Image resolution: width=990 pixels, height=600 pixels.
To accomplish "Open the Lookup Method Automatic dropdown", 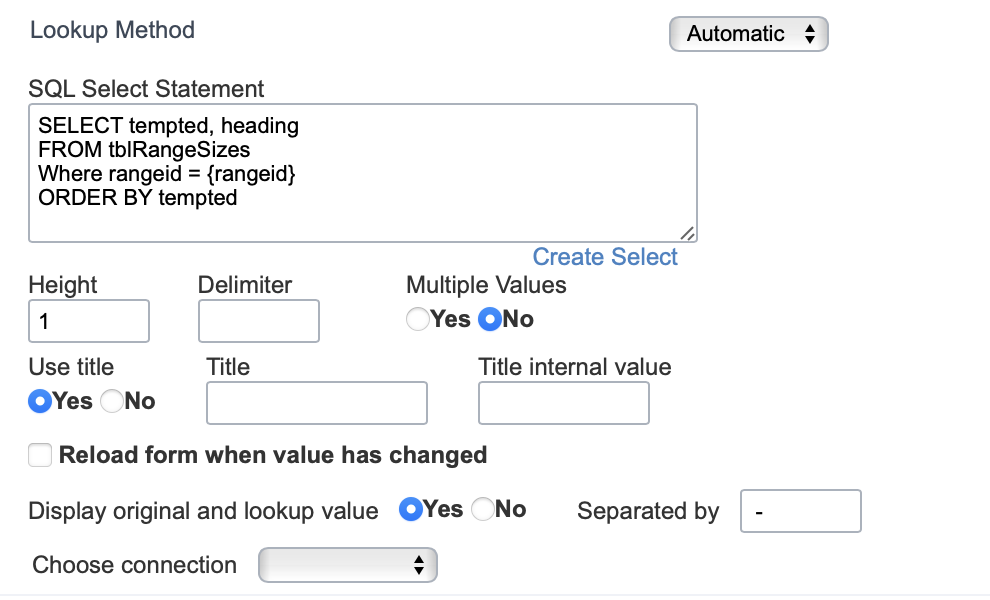I will (748, 34).
